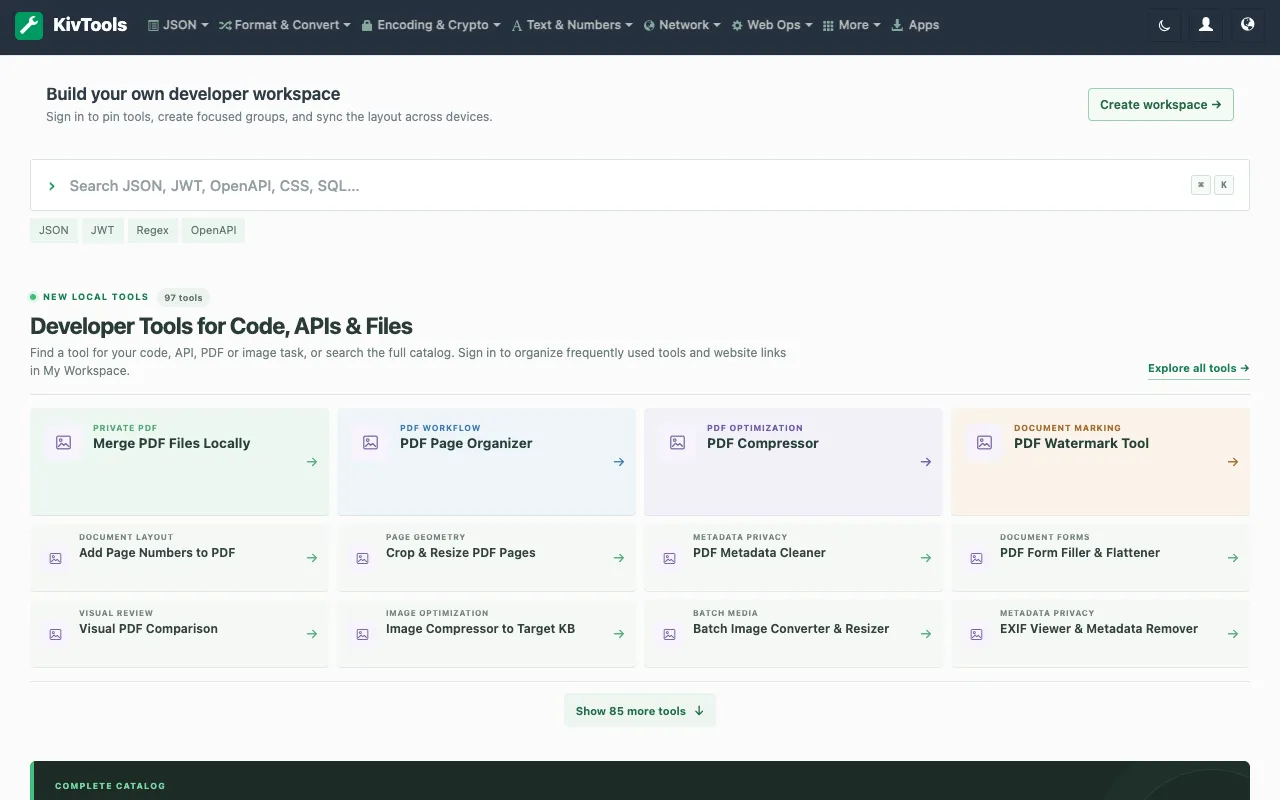
Task: Open EXIF Viewer & Metadata Remover
Action: [x=1100, y=633]
